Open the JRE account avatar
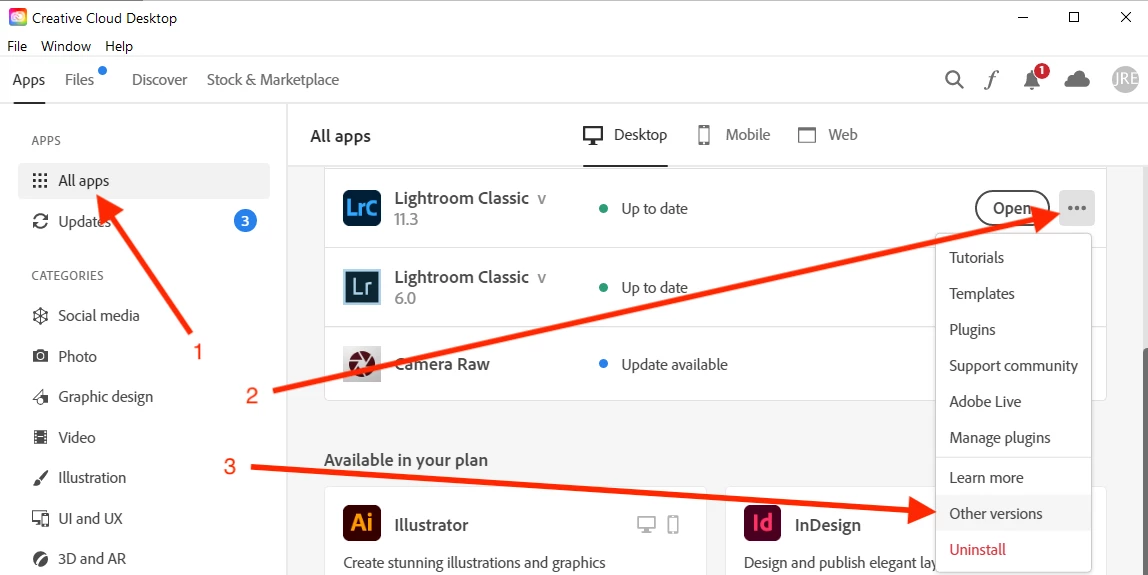Image resolution: width=1148 pixels, height=575 pixels. click(x=1125, y=79)
